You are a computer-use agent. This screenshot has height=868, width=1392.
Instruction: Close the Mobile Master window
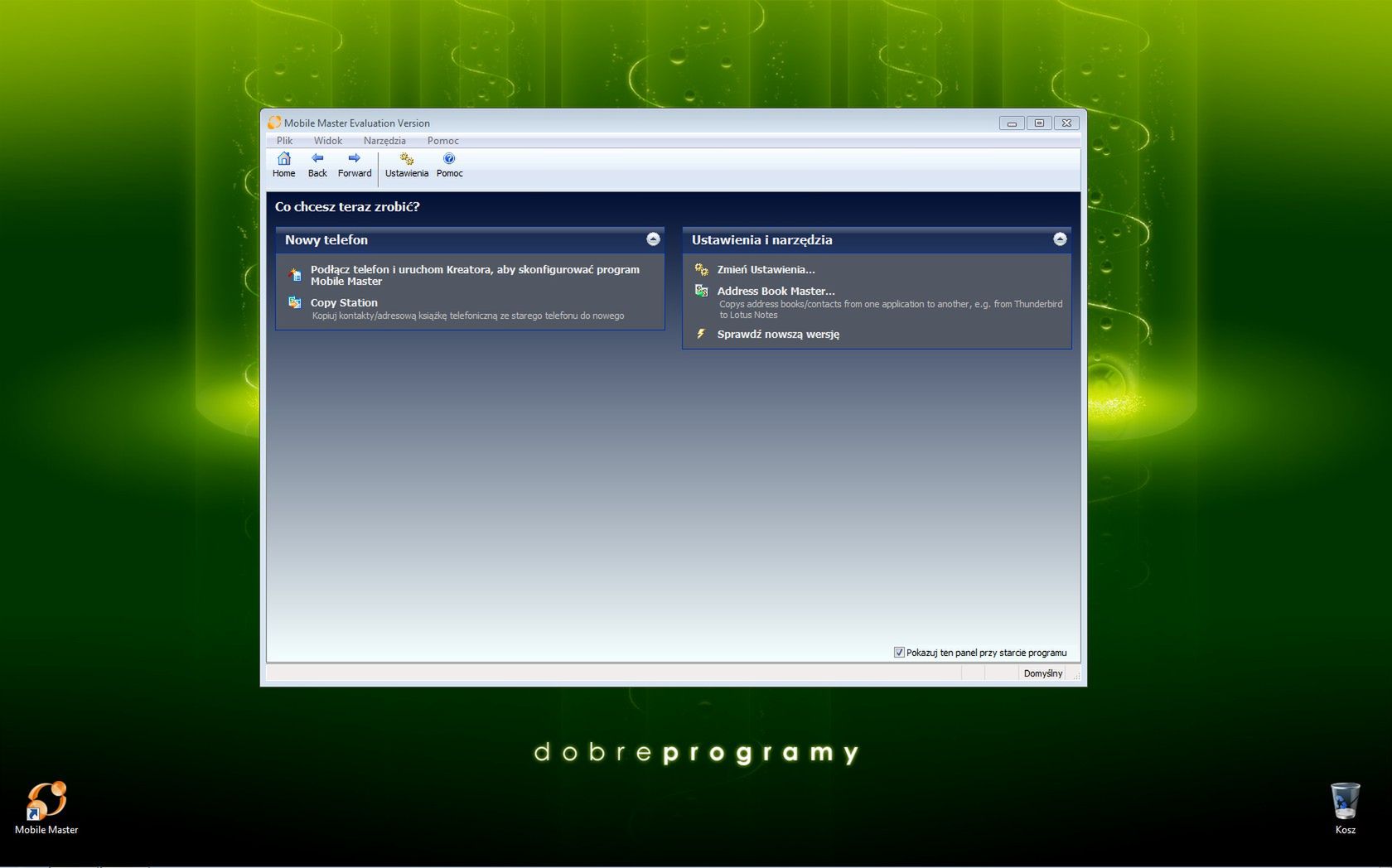pos(1066,123)
